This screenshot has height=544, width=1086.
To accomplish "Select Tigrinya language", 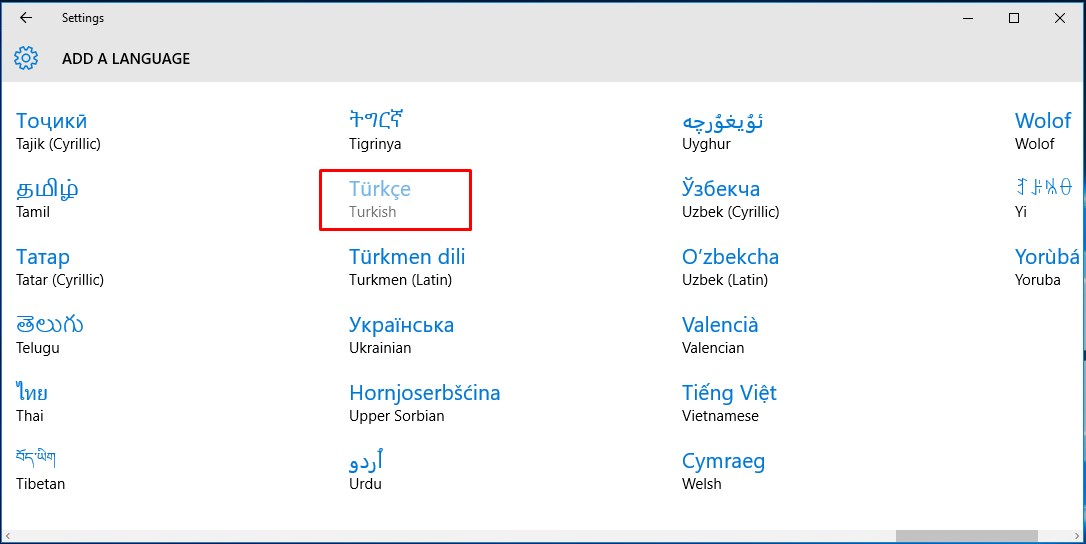I will pyautogui.click(x=376, y=131).
